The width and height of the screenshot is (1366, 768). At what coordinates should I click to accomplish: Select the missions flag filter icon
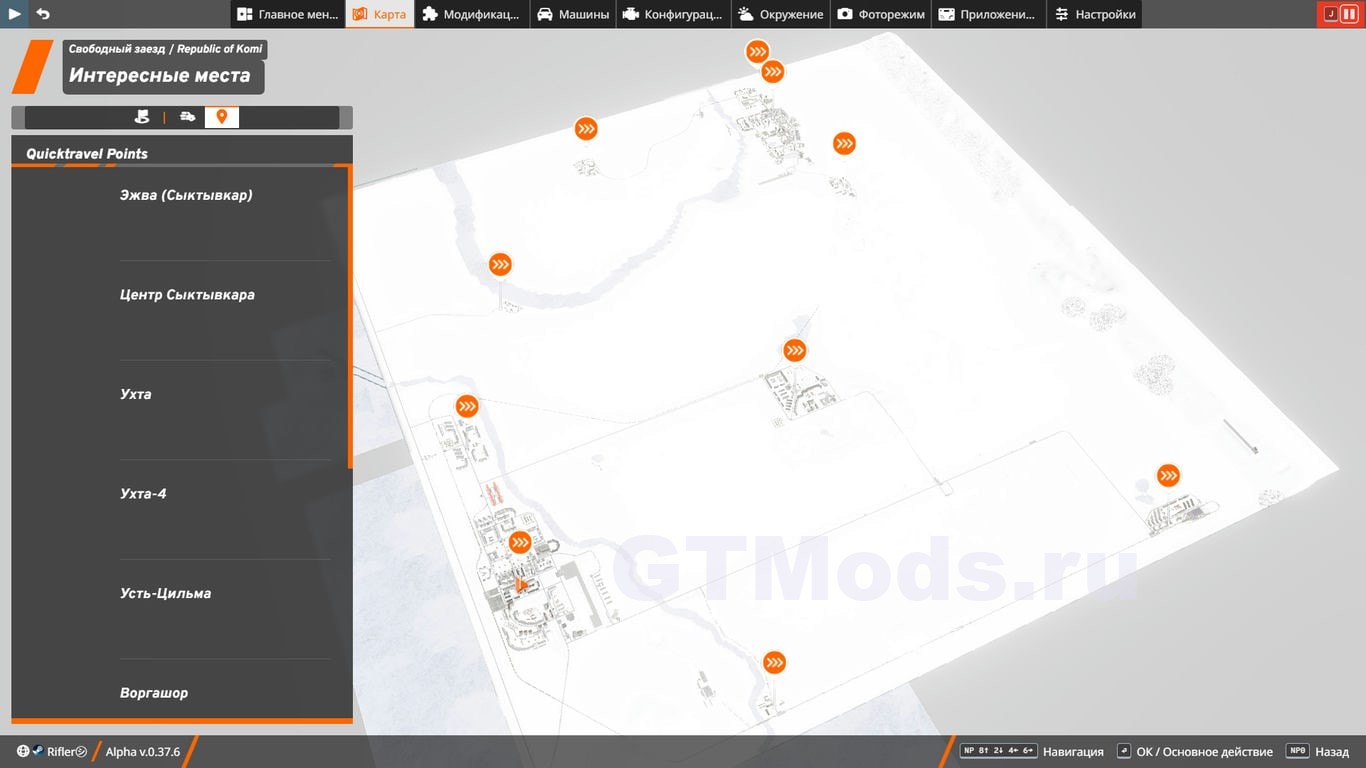pos(142,117)
